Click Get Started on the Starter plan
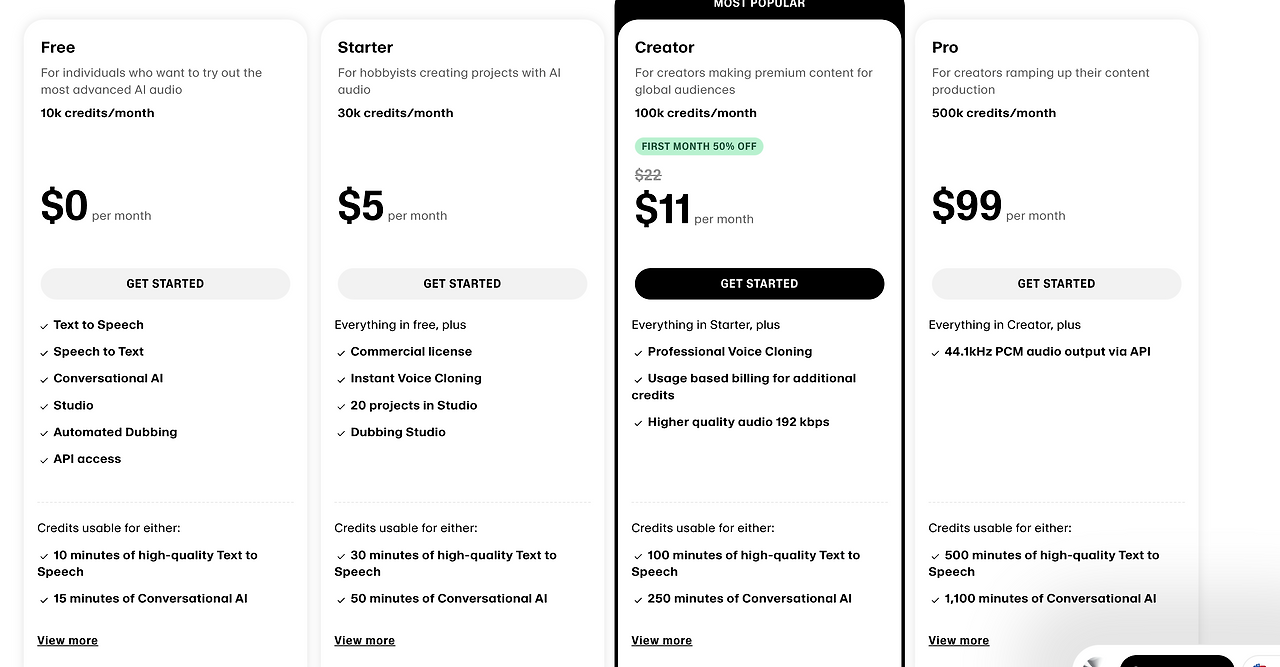The width and height of the screenshot is (1280, 667). pos(462,283)
